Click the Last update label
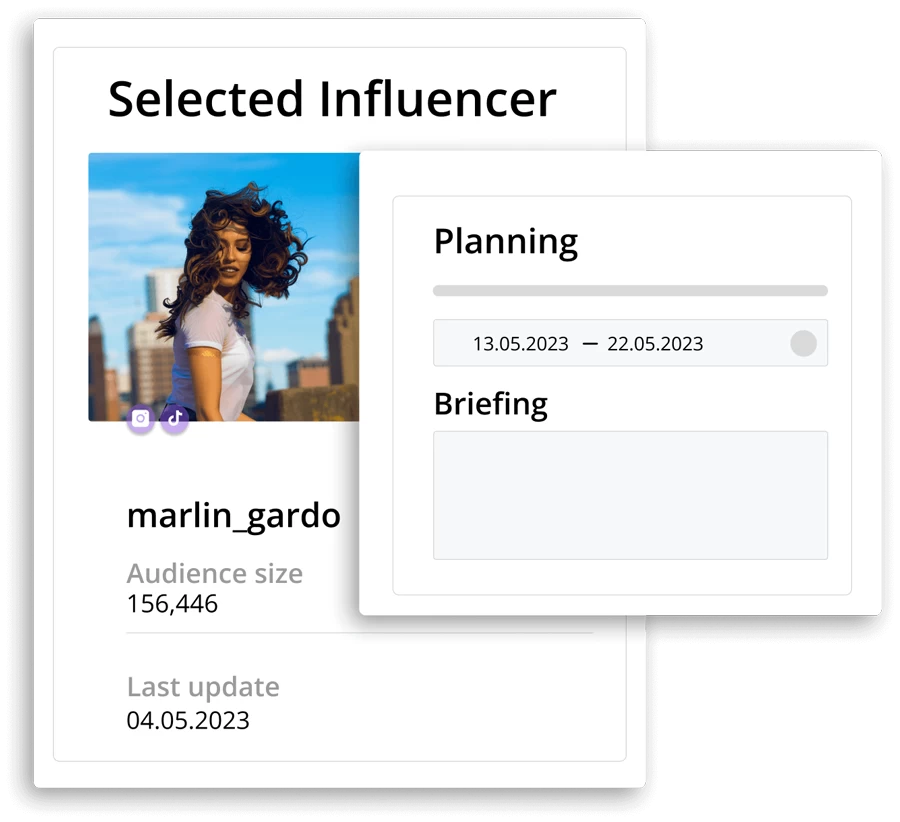900x822 pixels. coord(203,687)
